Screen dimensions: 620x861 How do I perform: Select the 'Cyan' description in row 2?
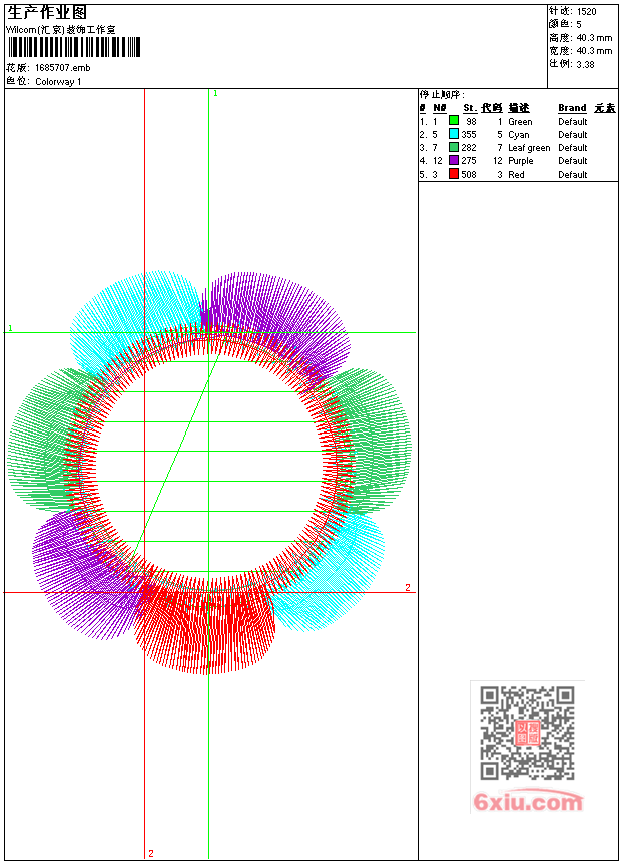(x=518, y=135)
